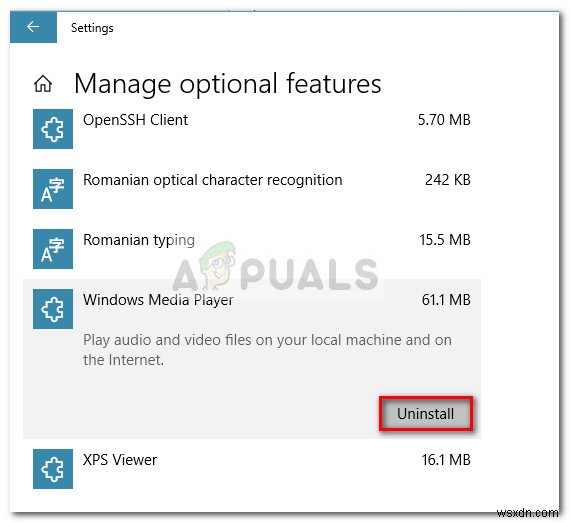Uninstall Windows Media Player
The width and height of the screenshot is (570, 523).
(x=426, y=414)
